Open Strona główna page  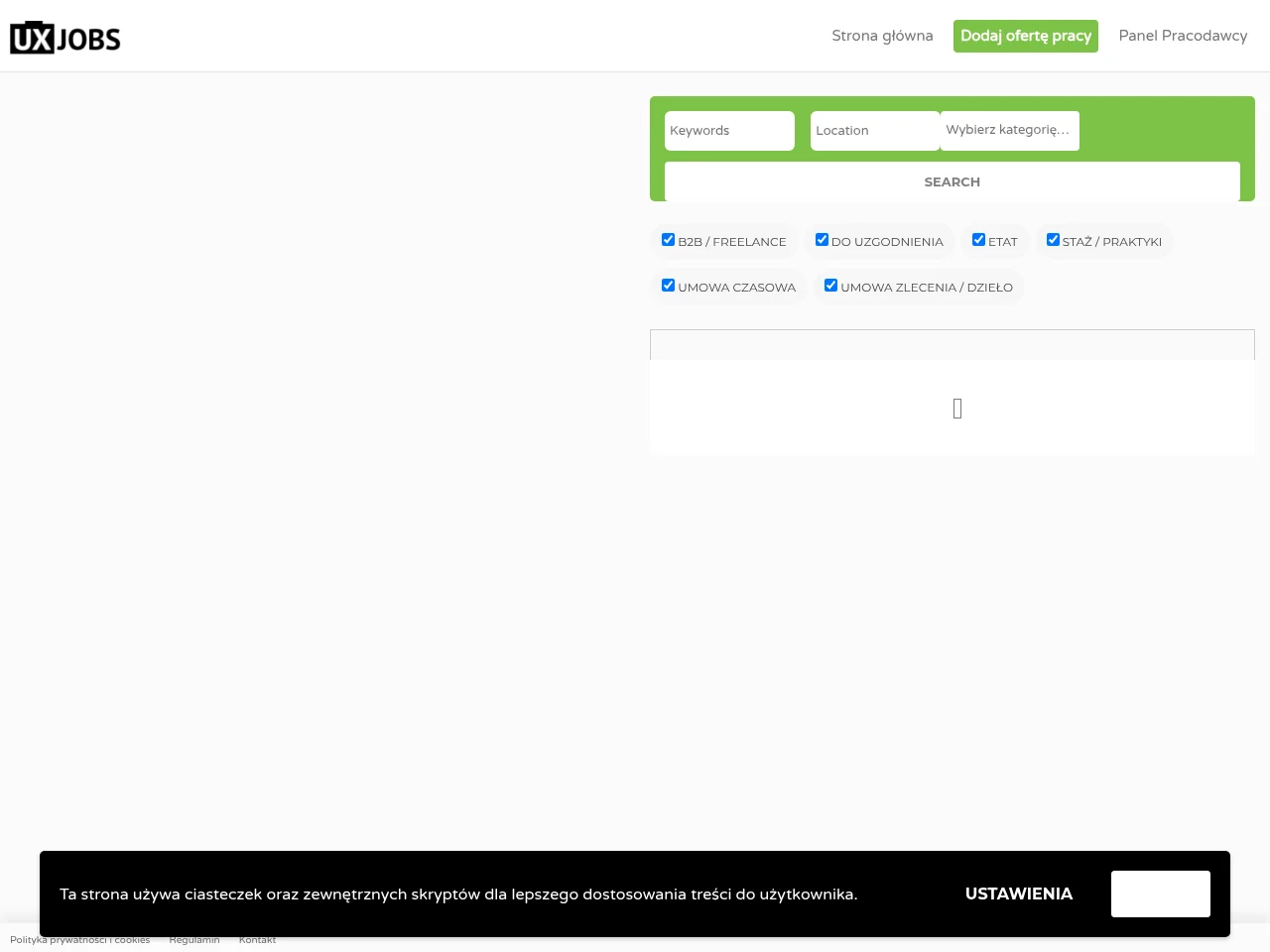click(882, 36)
